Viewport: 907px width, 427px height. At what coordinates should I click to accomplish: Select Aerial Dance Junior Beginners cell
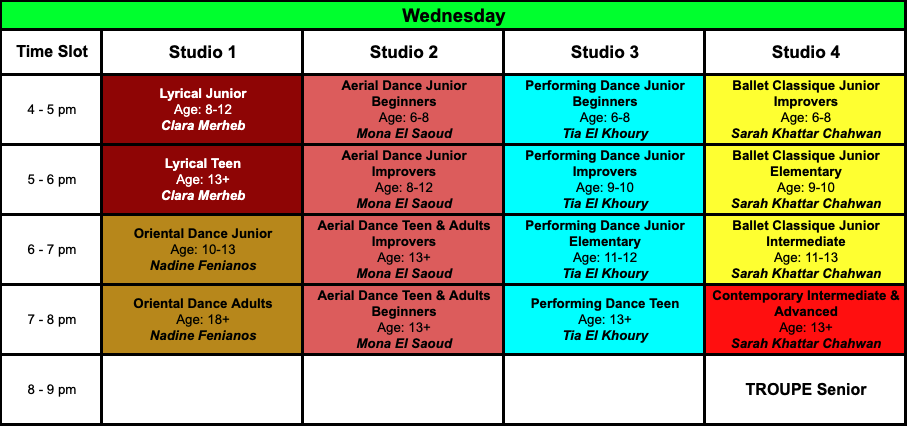[404, 109]
